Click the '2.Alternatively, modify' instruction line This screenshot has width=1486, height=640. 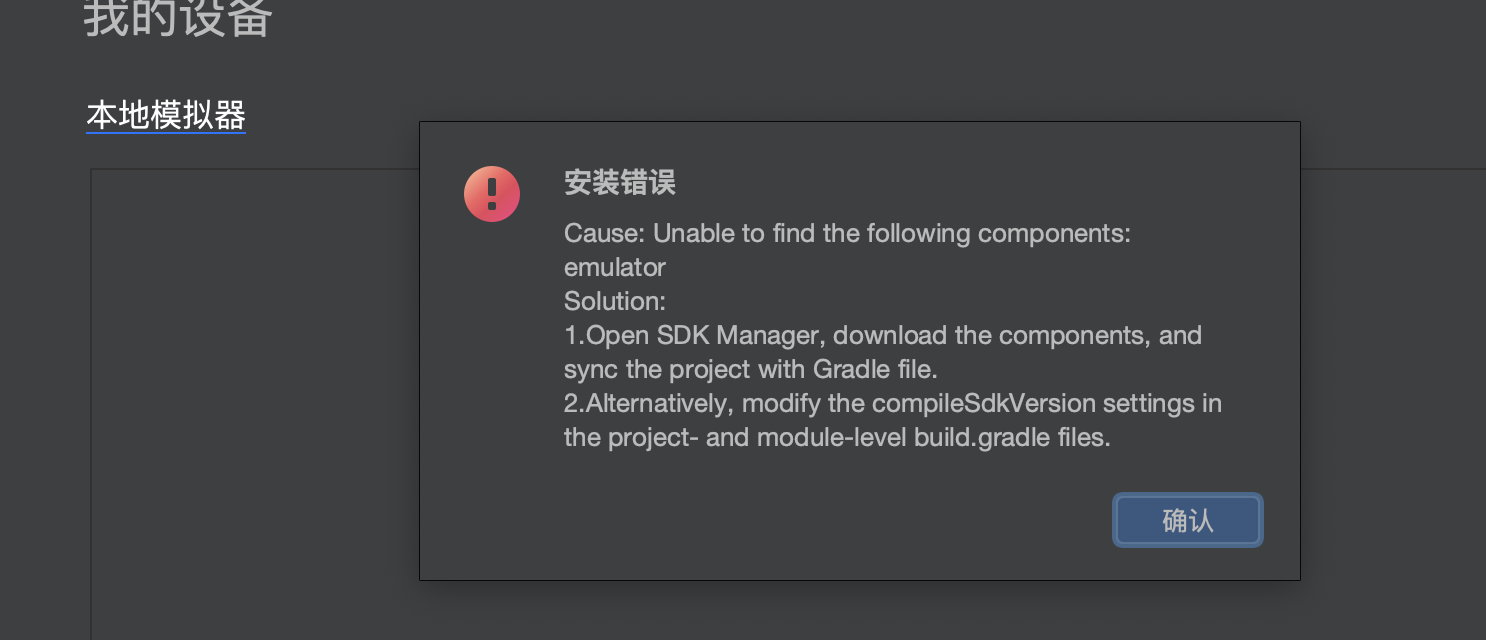point(893,403)
